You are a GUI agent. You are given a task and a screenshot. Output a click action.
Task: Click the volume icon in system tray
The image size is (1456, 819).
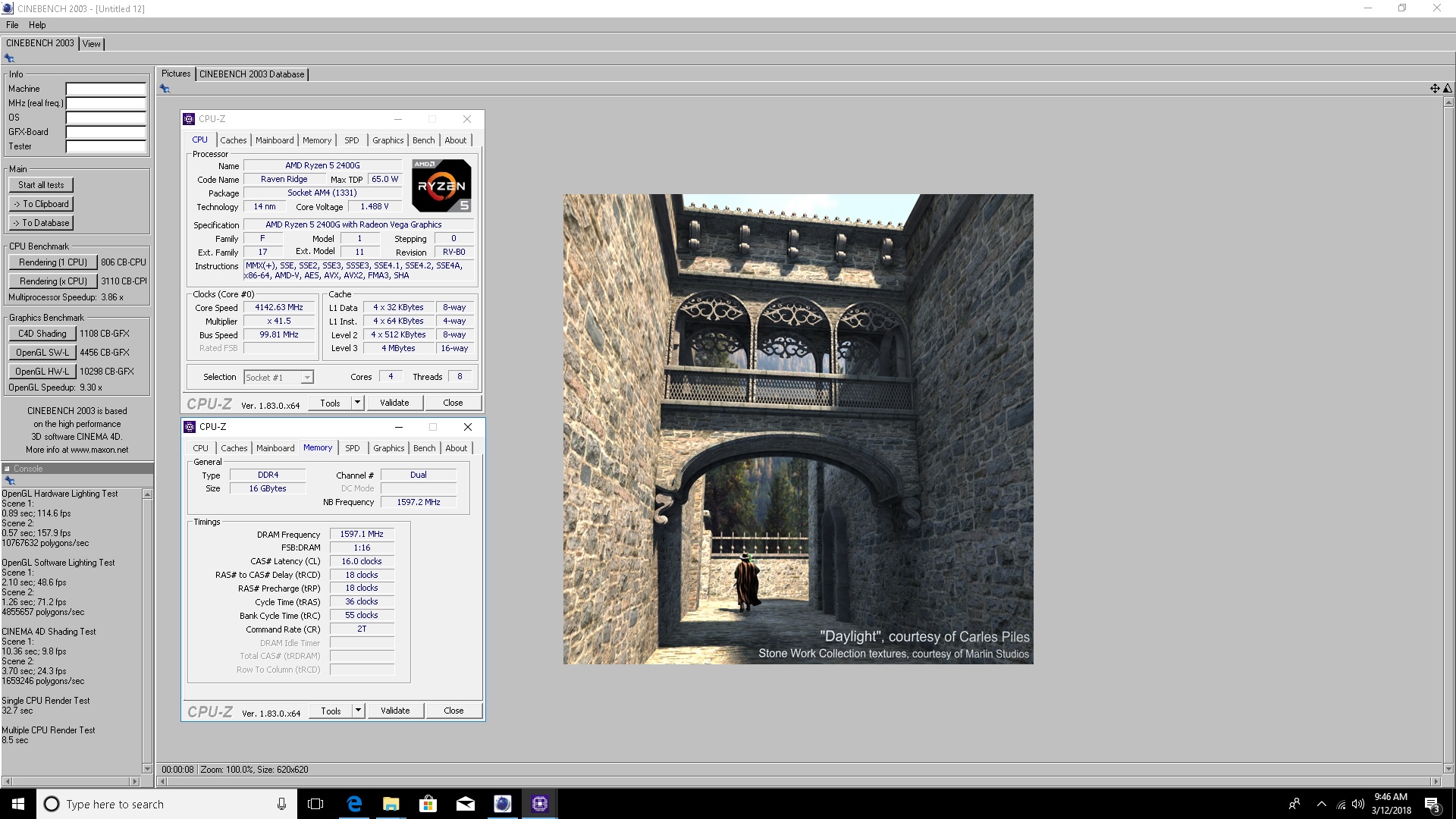click(x=1358, y=804)
